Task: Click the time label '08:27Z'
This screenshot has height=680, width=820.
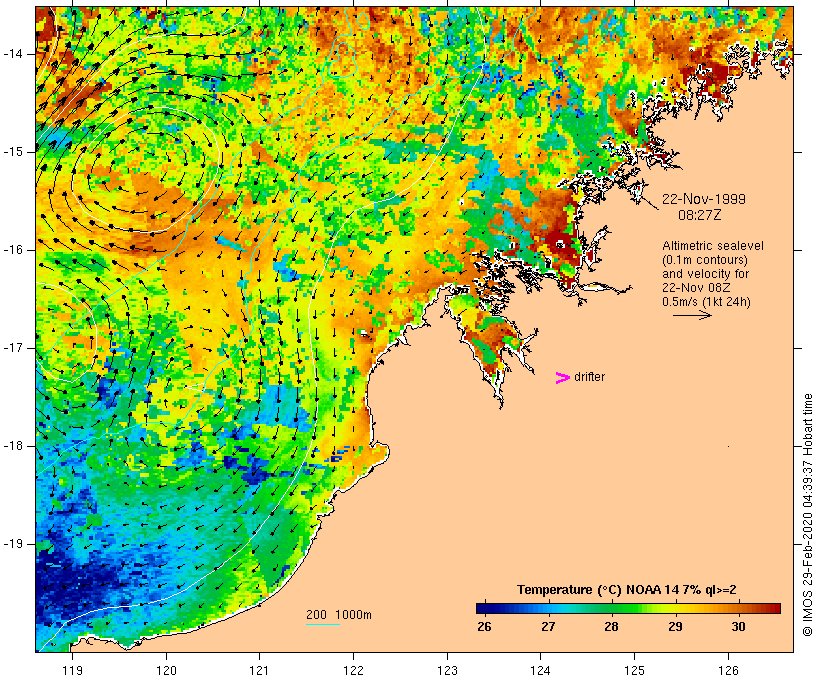Action: (700, 215)
